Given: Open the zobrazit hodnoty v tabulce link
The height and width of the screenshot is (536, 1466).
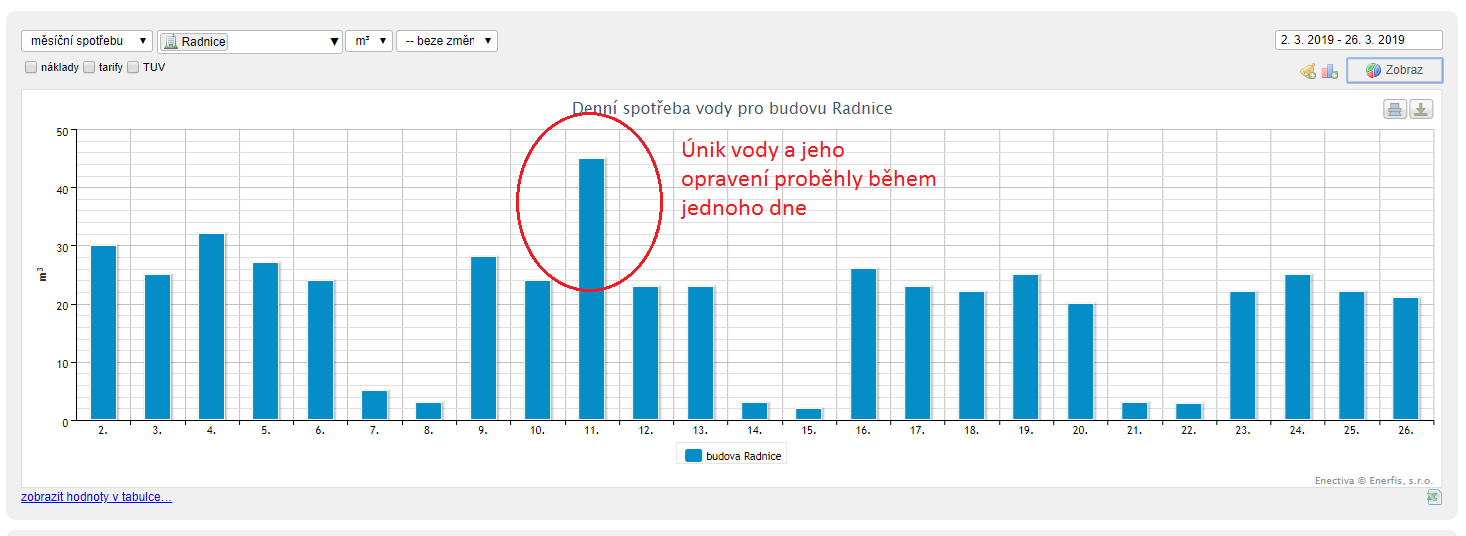Looking at the screenshot, I should point(96,497).
